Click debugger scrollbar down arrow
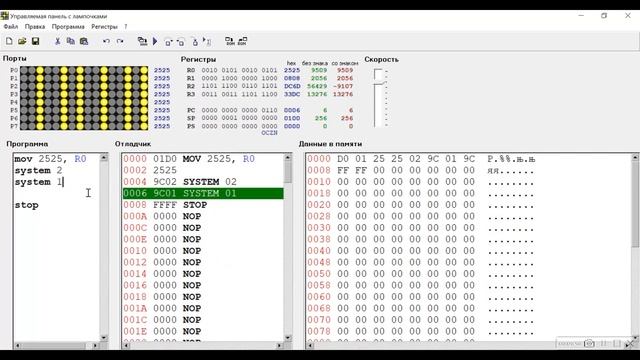The image size is (640, 360). click(288, 338)
